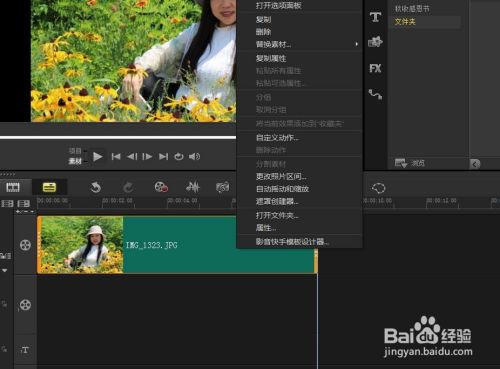
Task: Click the IMG_1323.JPG clip label
Action: tap(152, 245)
